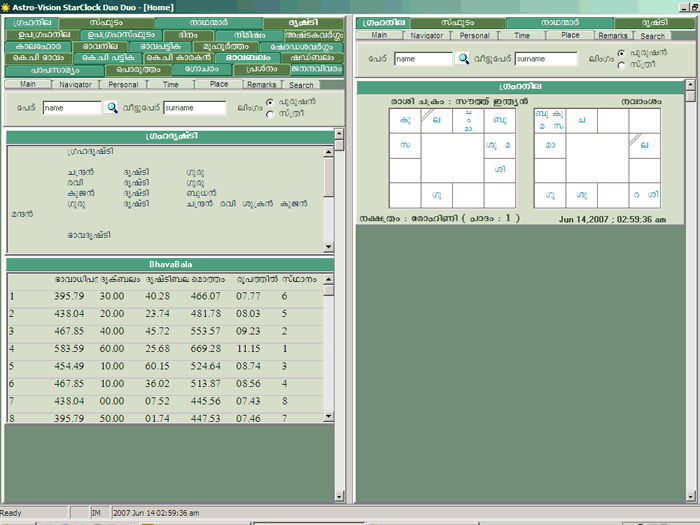Switch to Search tab in left pane
This screenshot has height=525, width=700.
301,84
